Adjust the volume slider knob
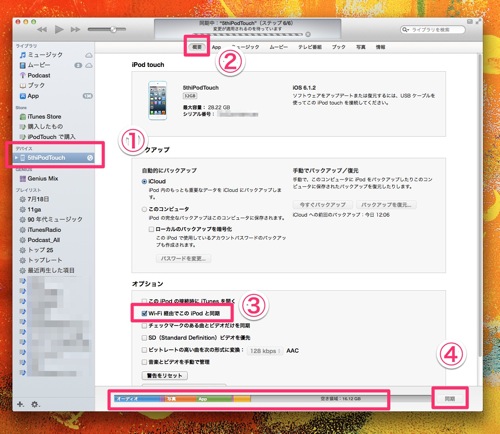This screenshot has width=500, height=434. click(x=113, y=29)
